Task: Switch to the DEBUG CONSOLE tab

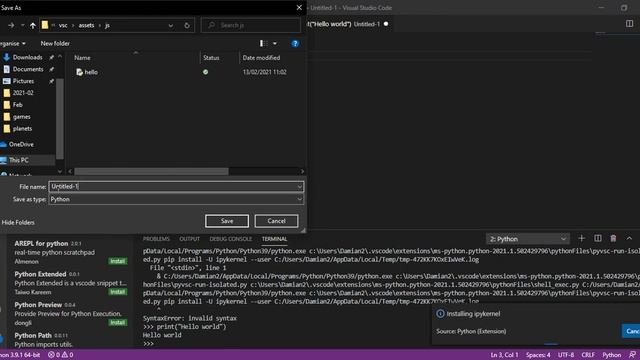Action: 231,239
